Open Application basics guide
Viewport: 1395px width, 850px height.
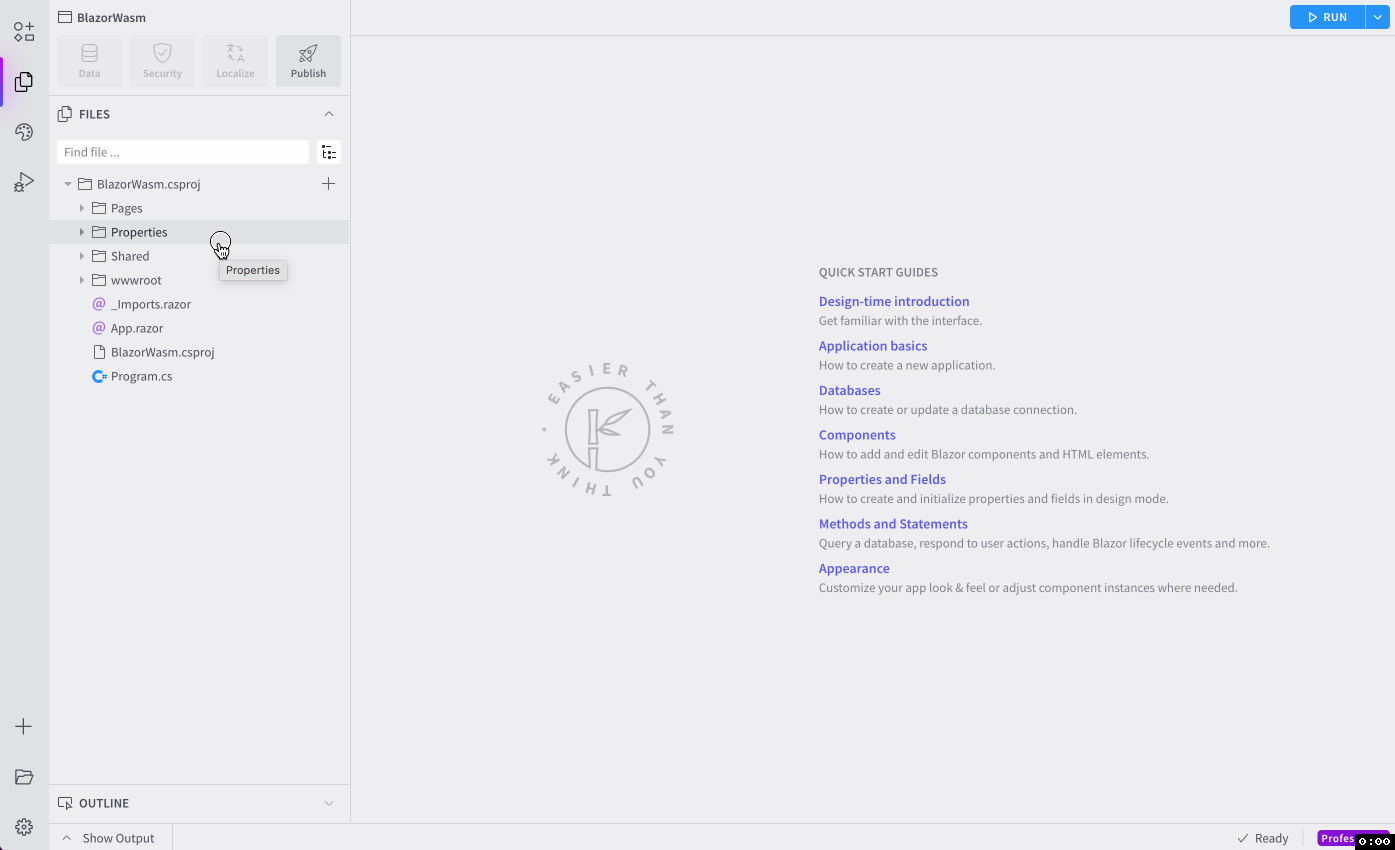[x=873, y=346]
